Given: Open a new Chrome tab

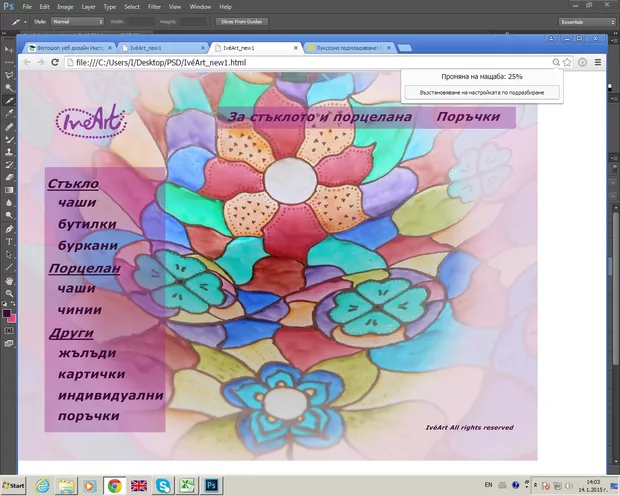Looking at the screenshot, I should click(x=405, y=48).
